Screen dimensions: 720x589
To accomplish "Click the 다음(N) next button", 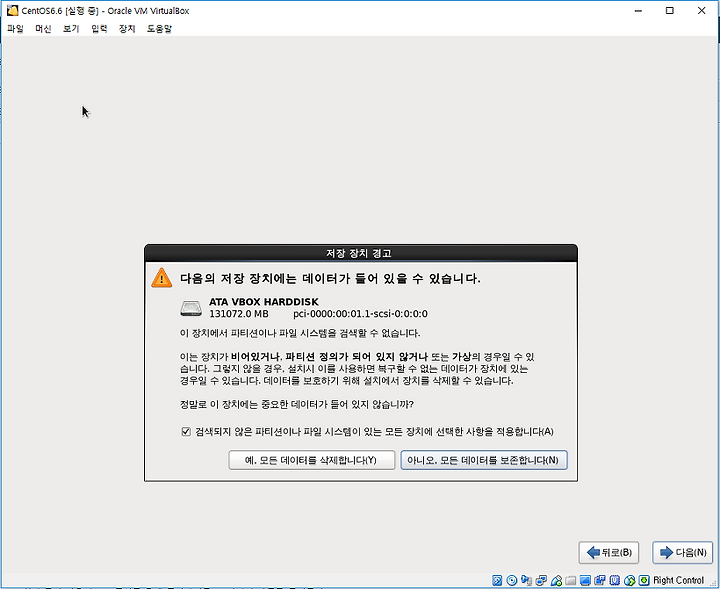I will click(x=683, y=552).
